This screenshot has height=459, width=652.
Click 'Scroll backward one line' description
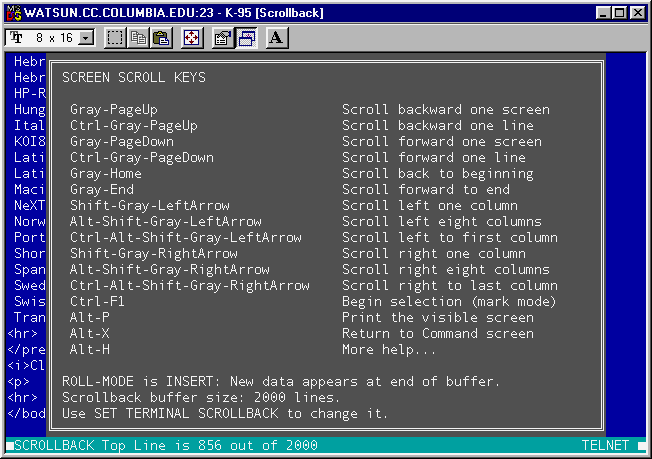tap(438, 126)
